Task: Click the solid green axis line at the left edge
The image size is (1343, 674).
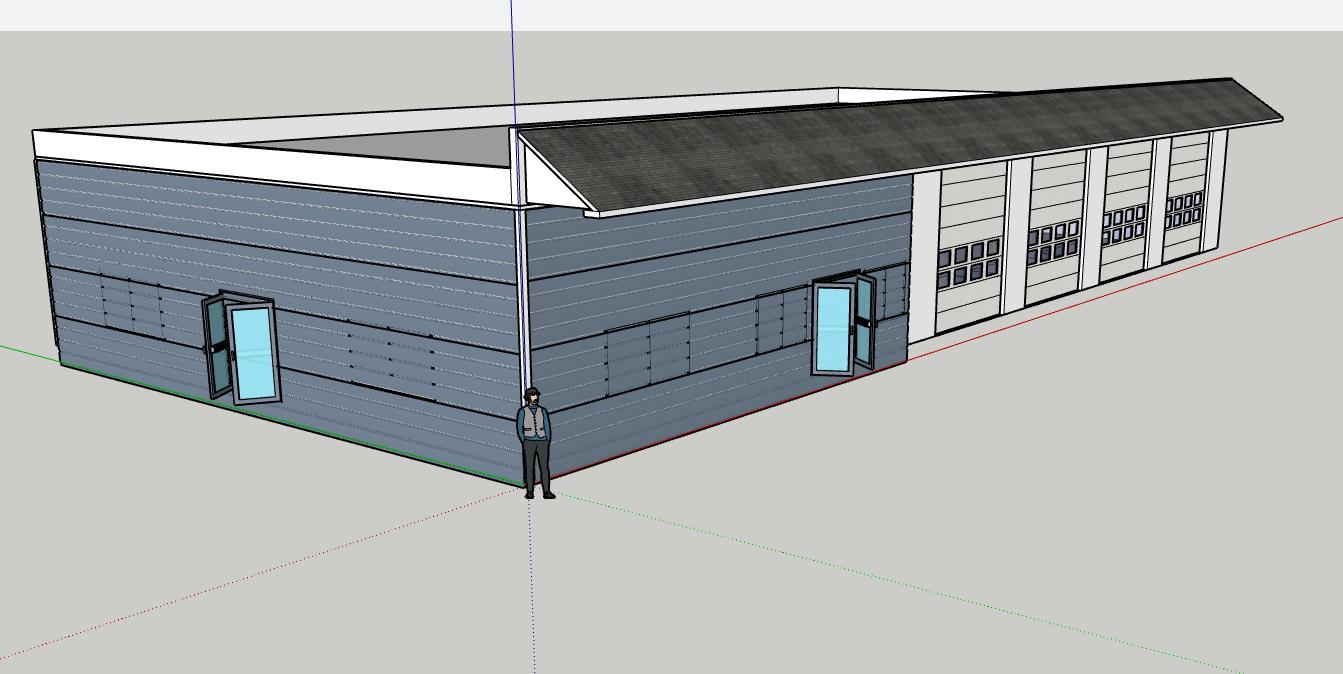Action: point(25,351)
